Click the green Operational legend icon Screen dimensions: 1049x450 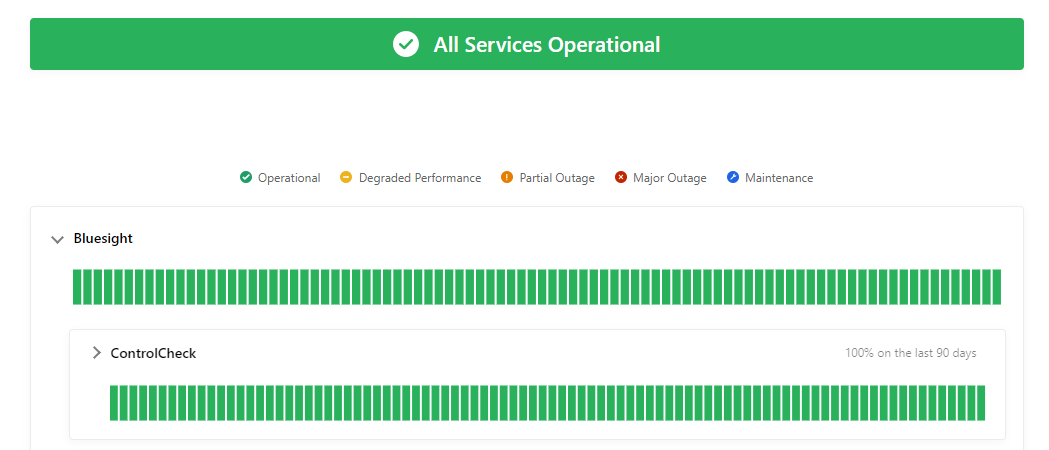point(246,178)
